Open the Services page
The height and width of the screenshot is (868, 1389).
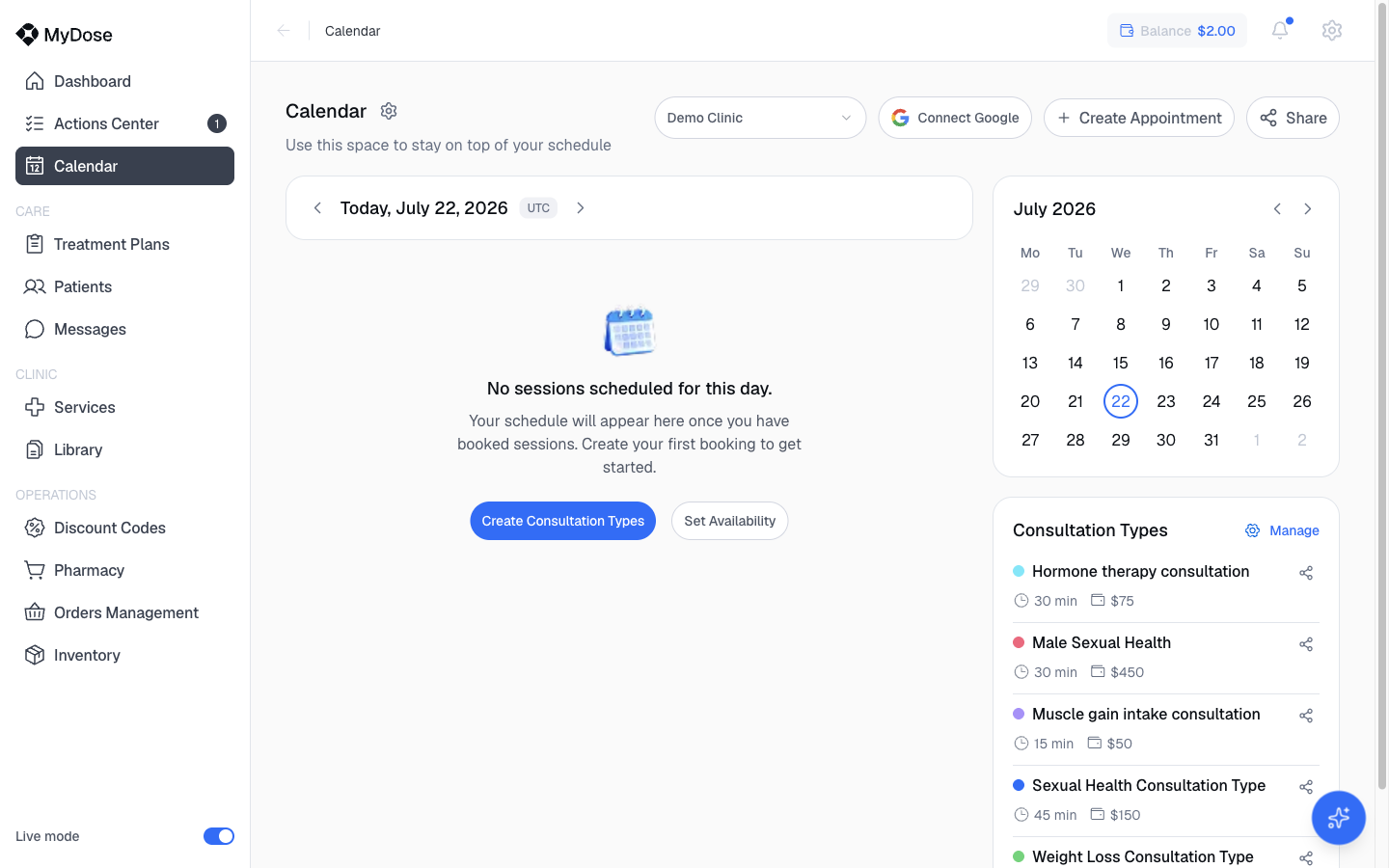124,407
